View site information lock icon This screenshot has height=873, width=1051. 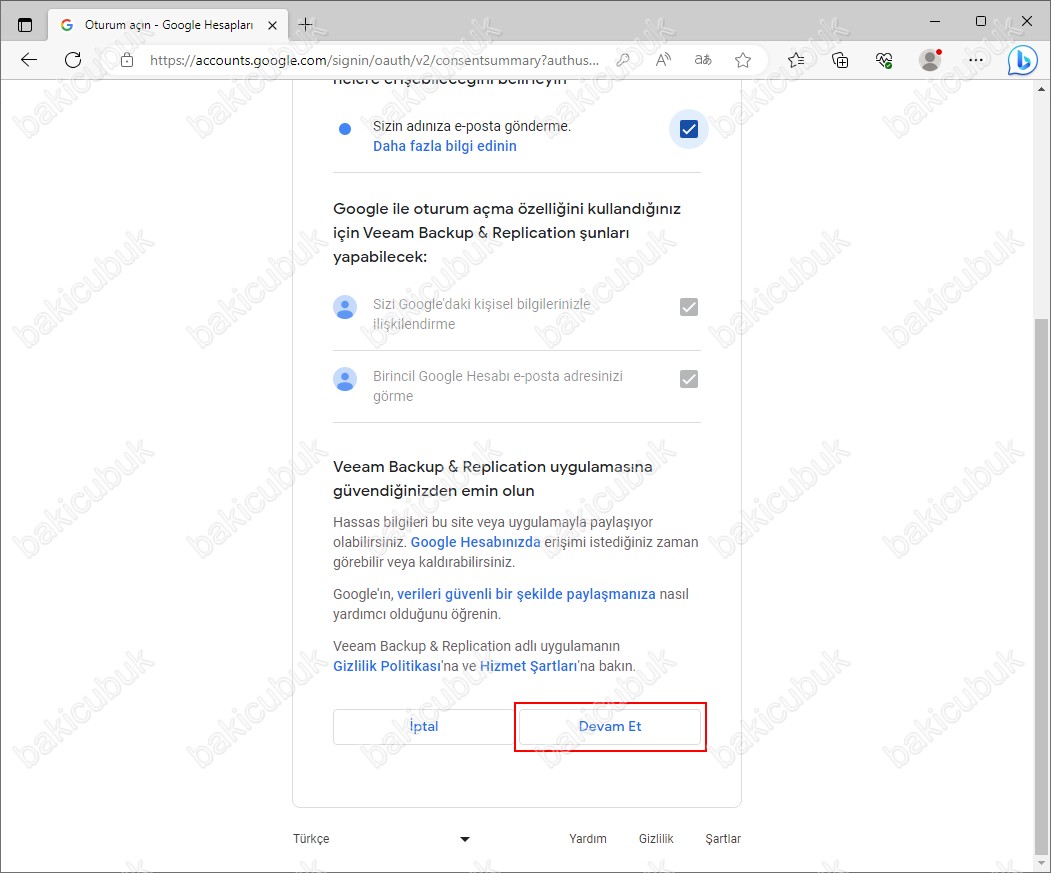(x=127, y=60)
